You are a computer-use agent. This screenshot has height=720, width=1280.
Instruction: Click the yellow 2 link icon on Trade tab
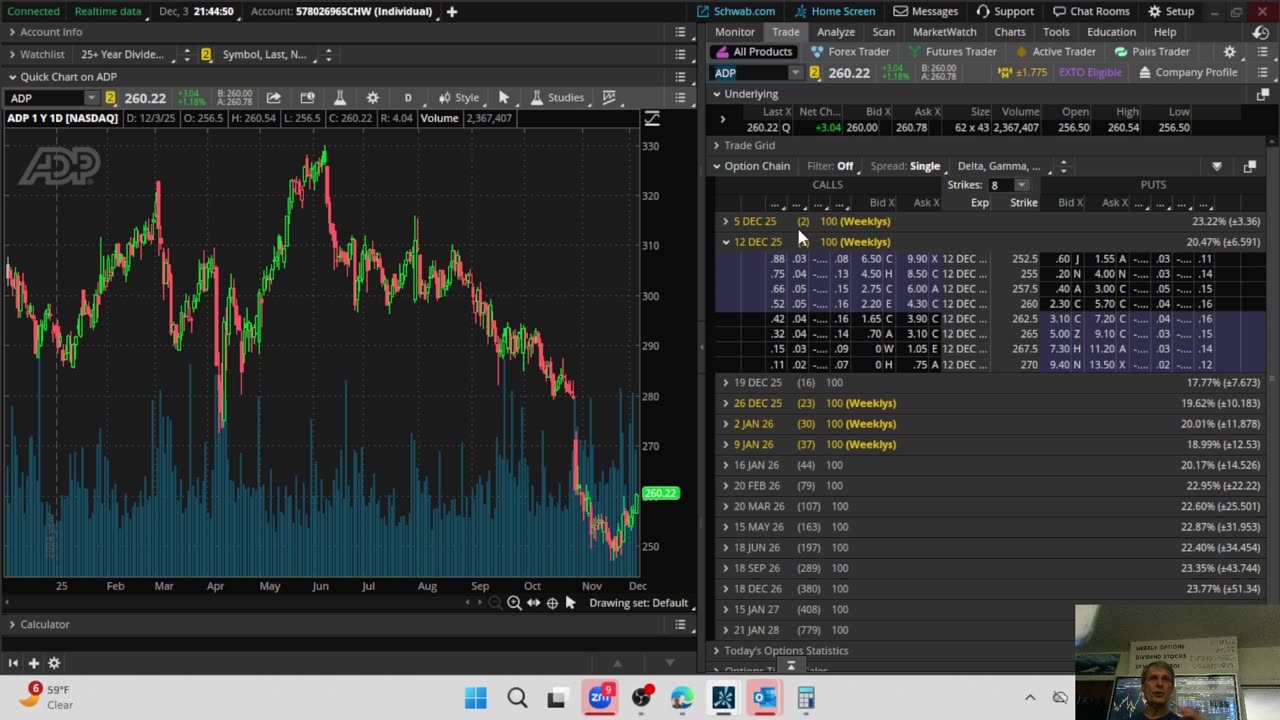coord(815,73)
